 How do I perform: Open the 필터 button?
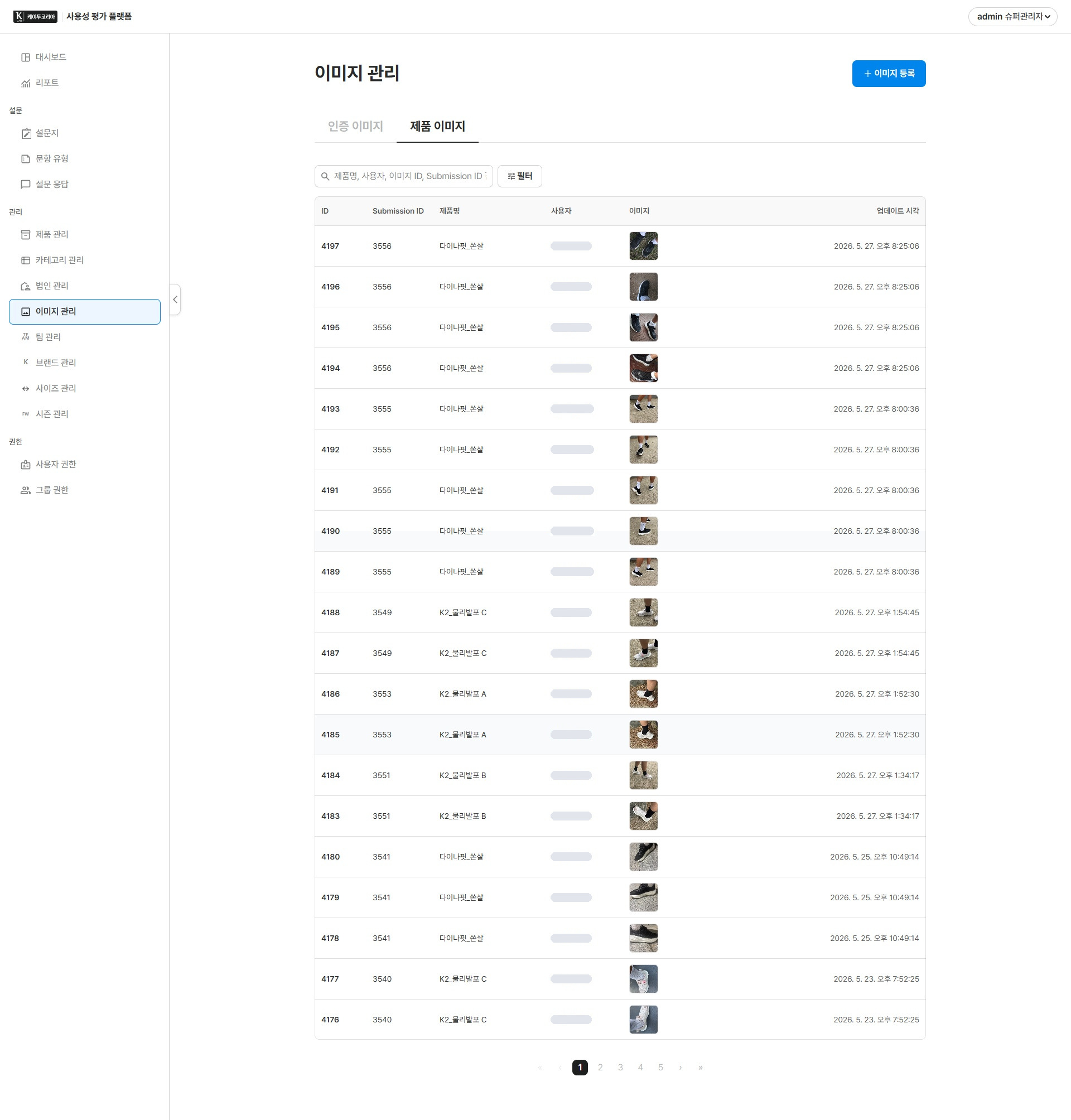tap(519, 176)
